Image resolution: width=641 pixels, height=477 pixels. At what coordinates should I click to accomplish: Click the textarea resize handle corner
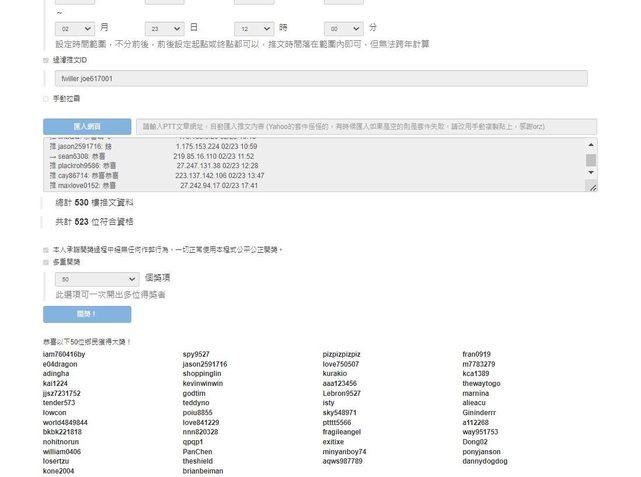tap(593, 186)
